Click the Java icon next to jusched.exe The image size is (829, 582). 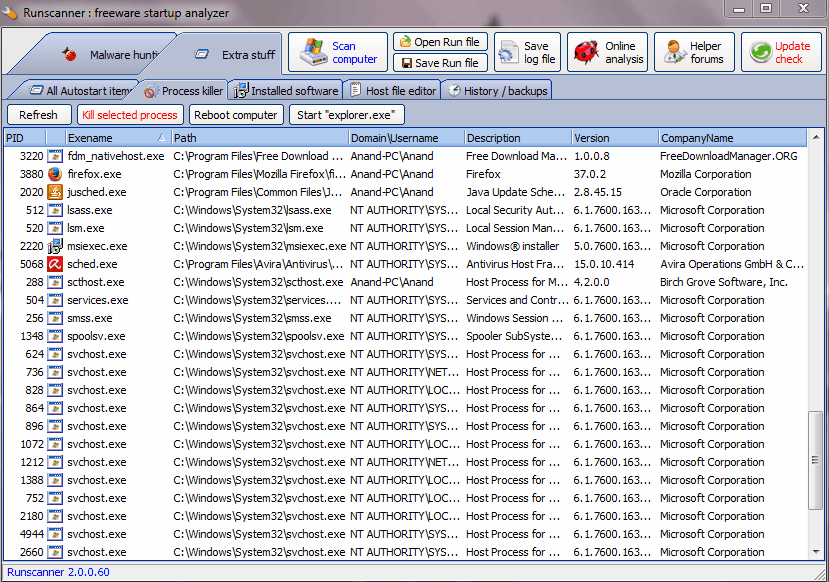54,192
